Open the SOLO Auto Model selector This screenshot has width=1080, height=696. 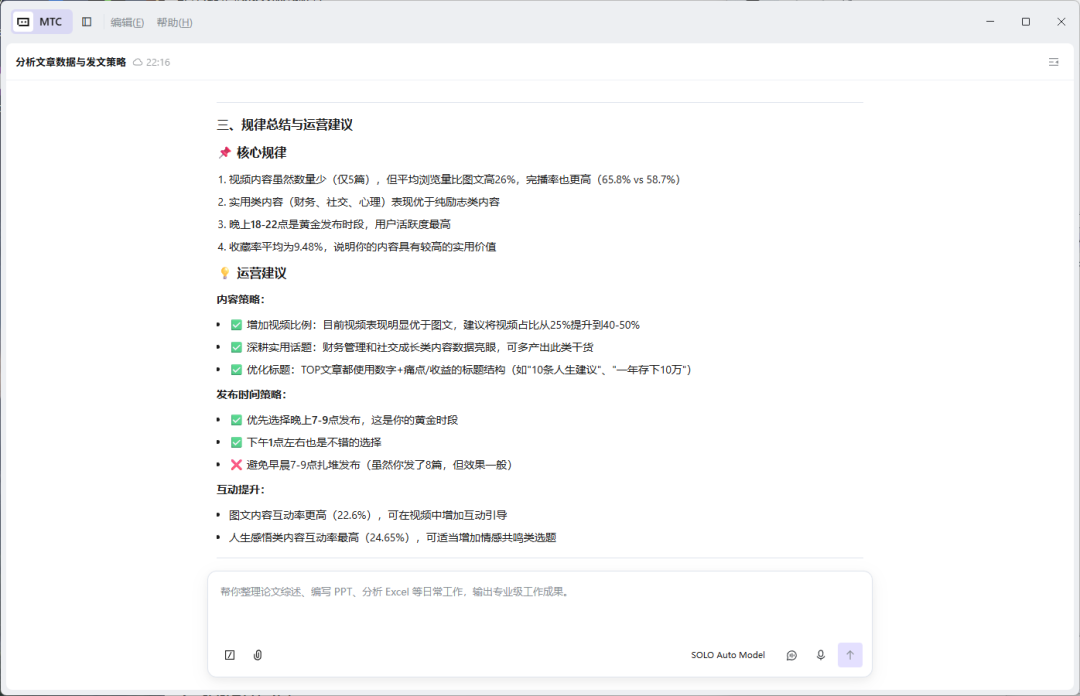pyautogui.click(x=728, y=655)
